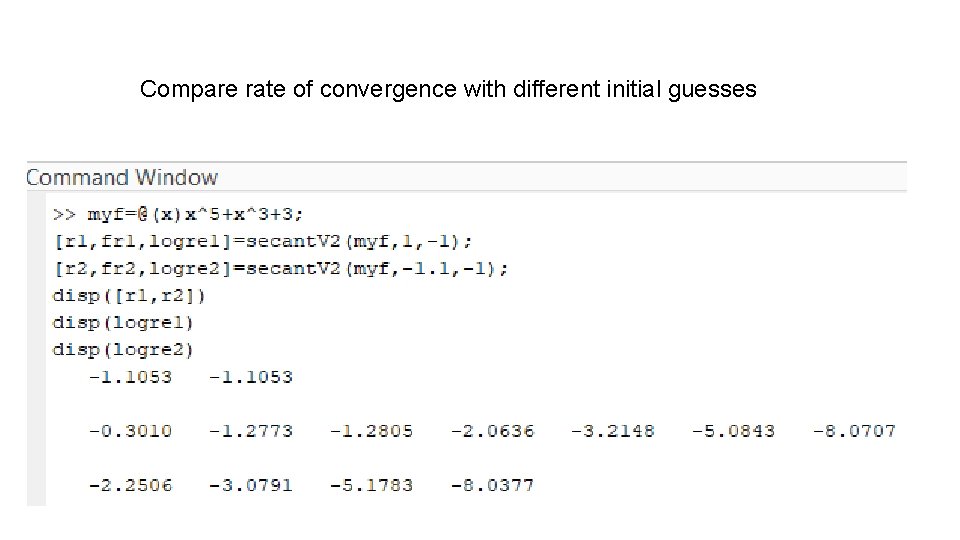Click the secantV2 line assigning r1
Viewport: 960px width, 540px height.
[263, 241]
